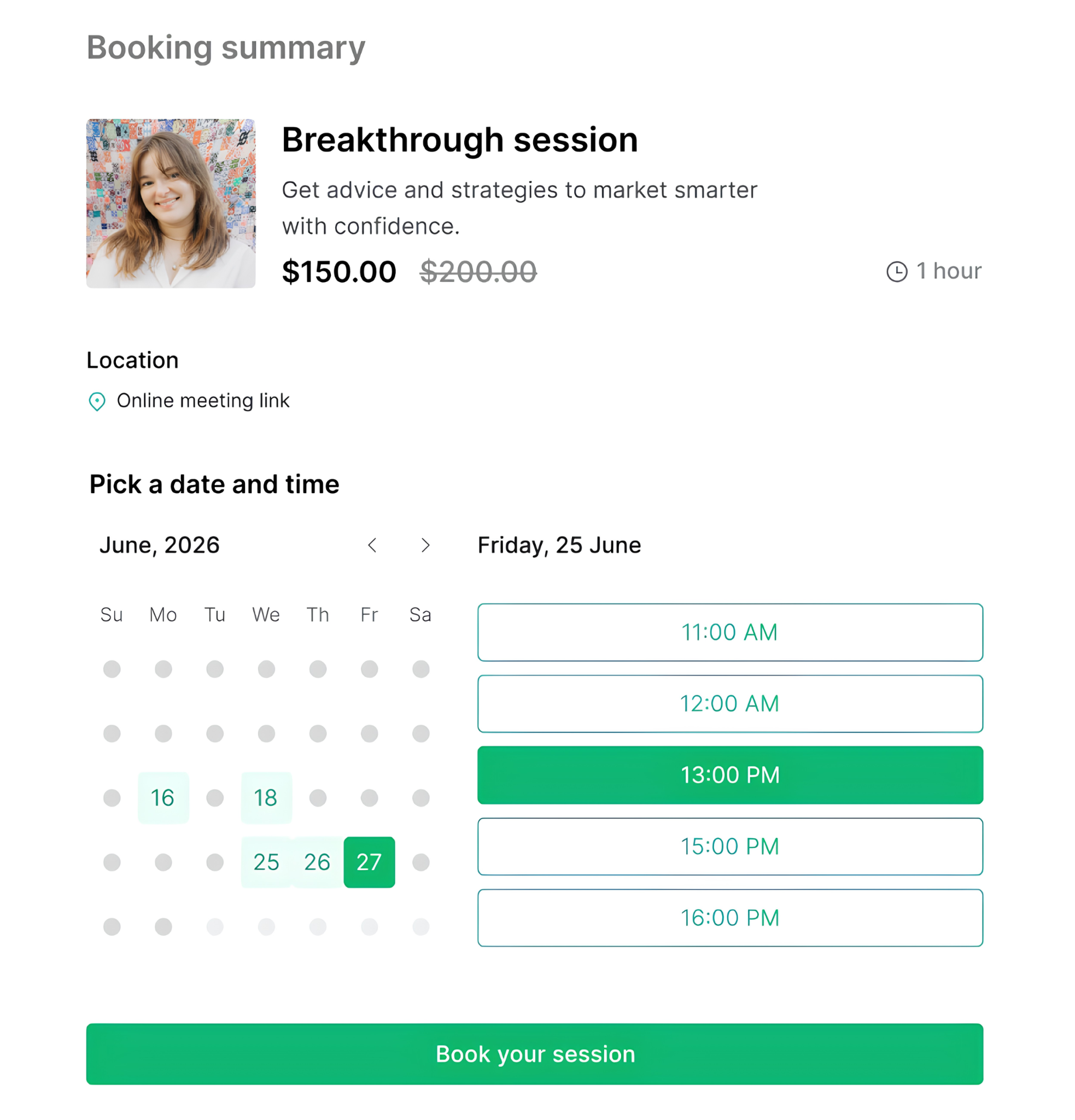Viewport: 1075px width, 1120px height.
Task: Pick the 15:00 PM time slot
Action: click(731, 847)
